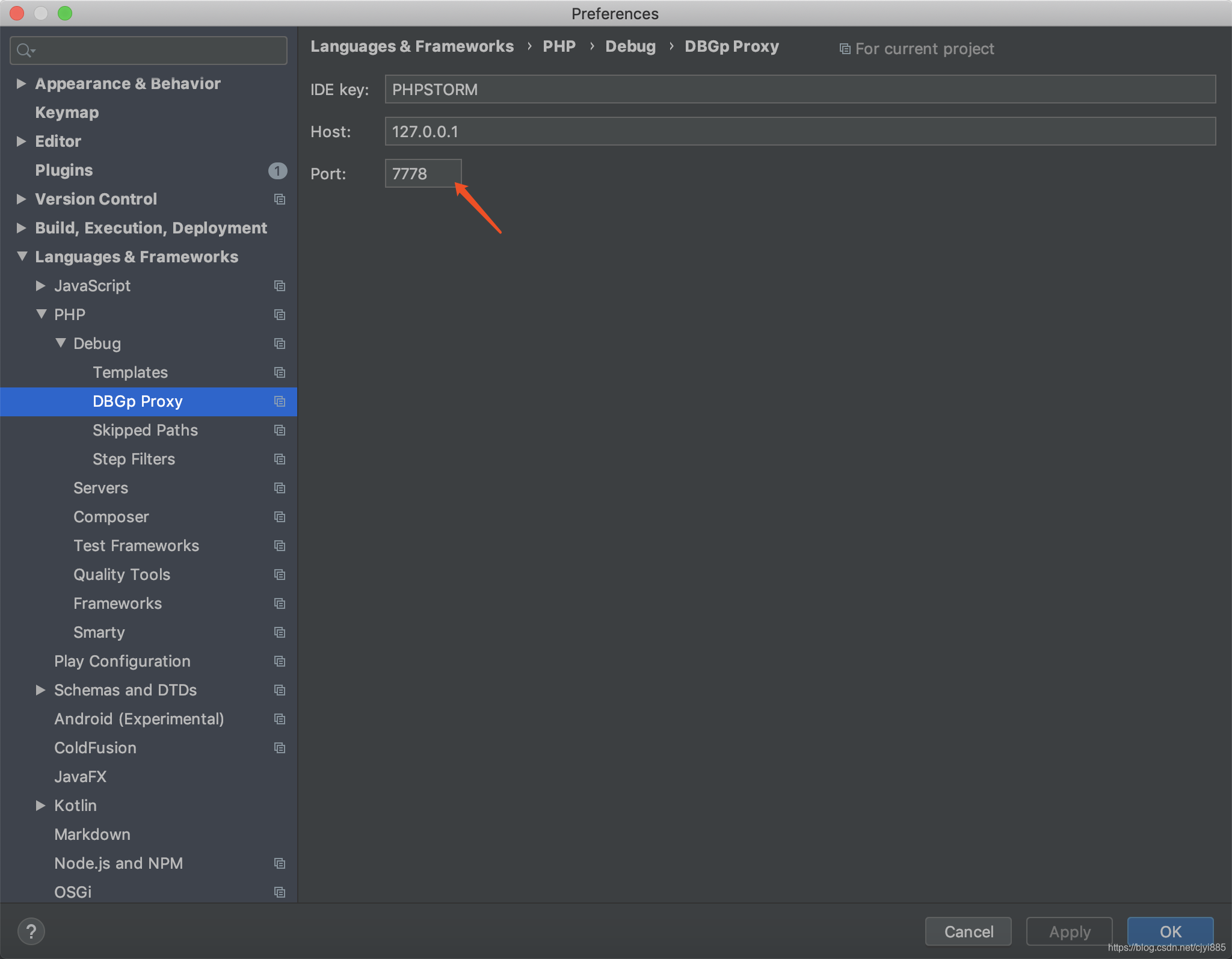Click the help question mark icon
1232x959 pixels.
point(31,931)
